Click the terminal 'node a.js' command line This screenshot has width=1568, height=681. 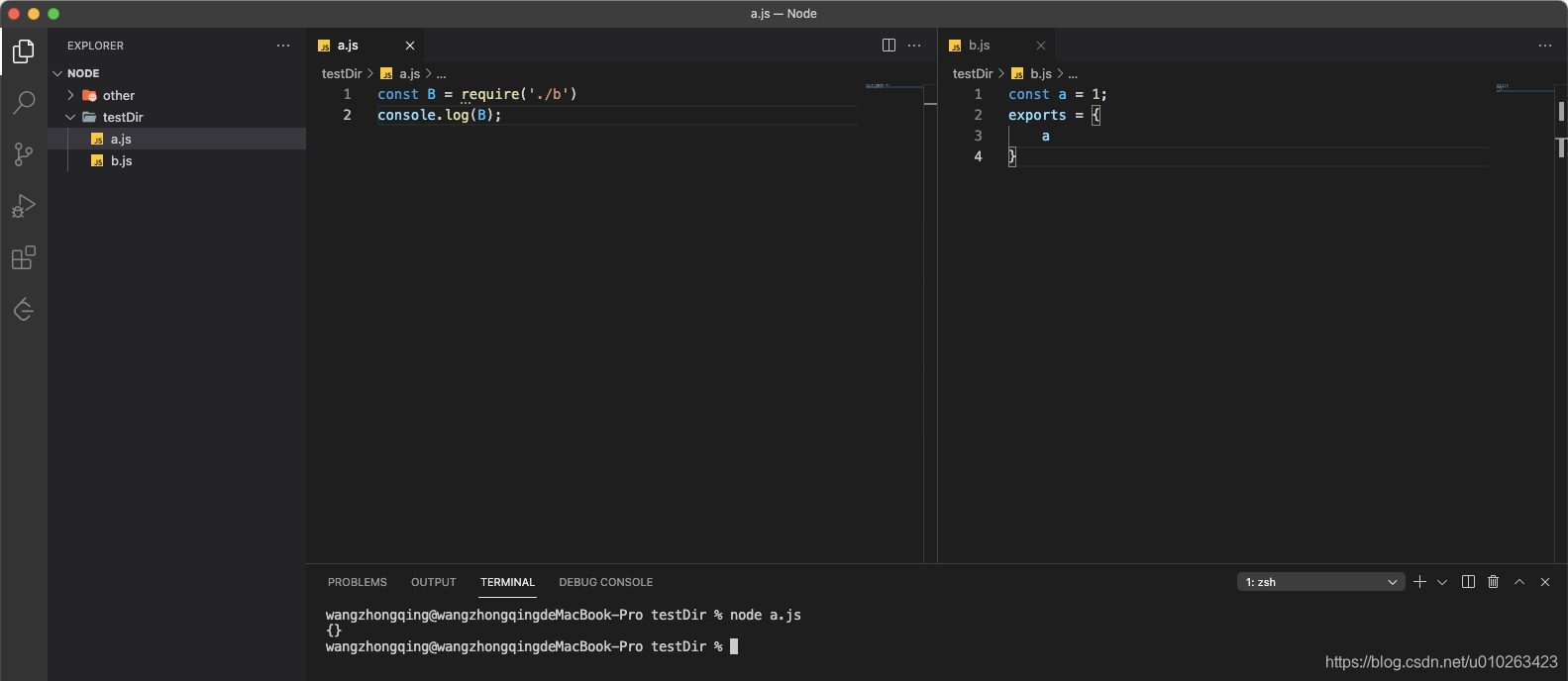point(564,615)
